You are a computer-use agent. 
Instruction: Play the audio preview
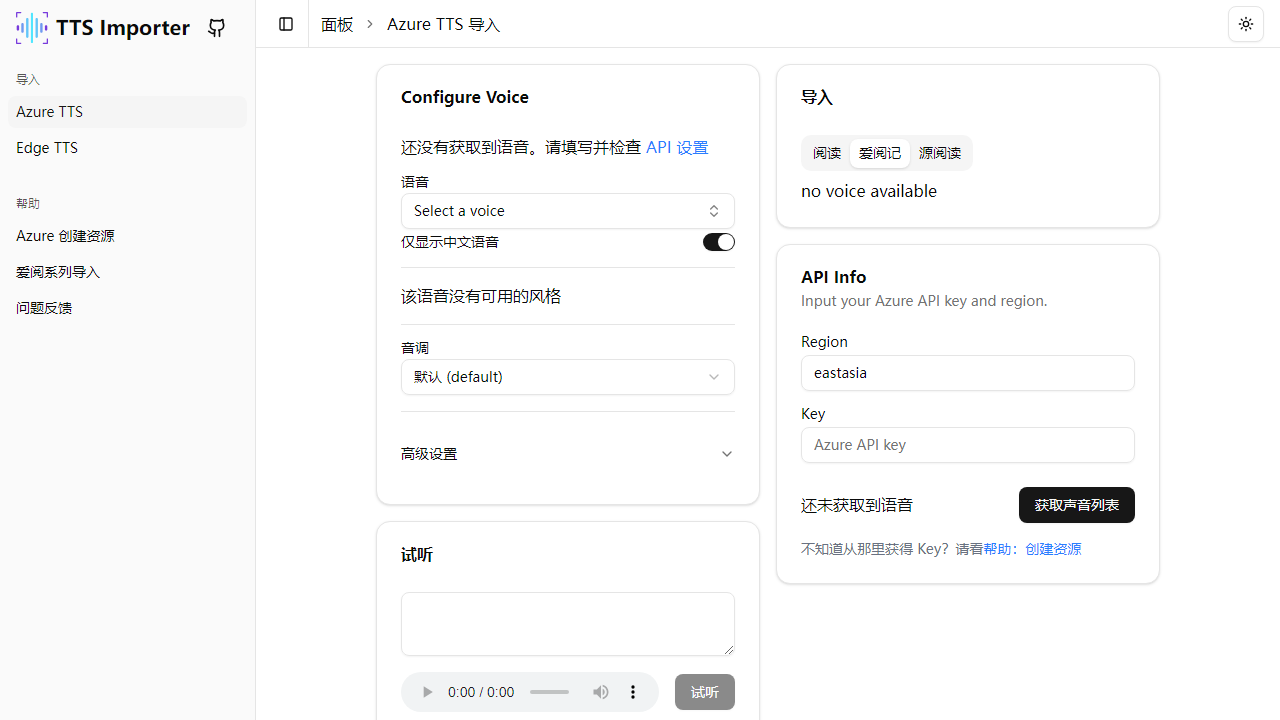[427, 692]
